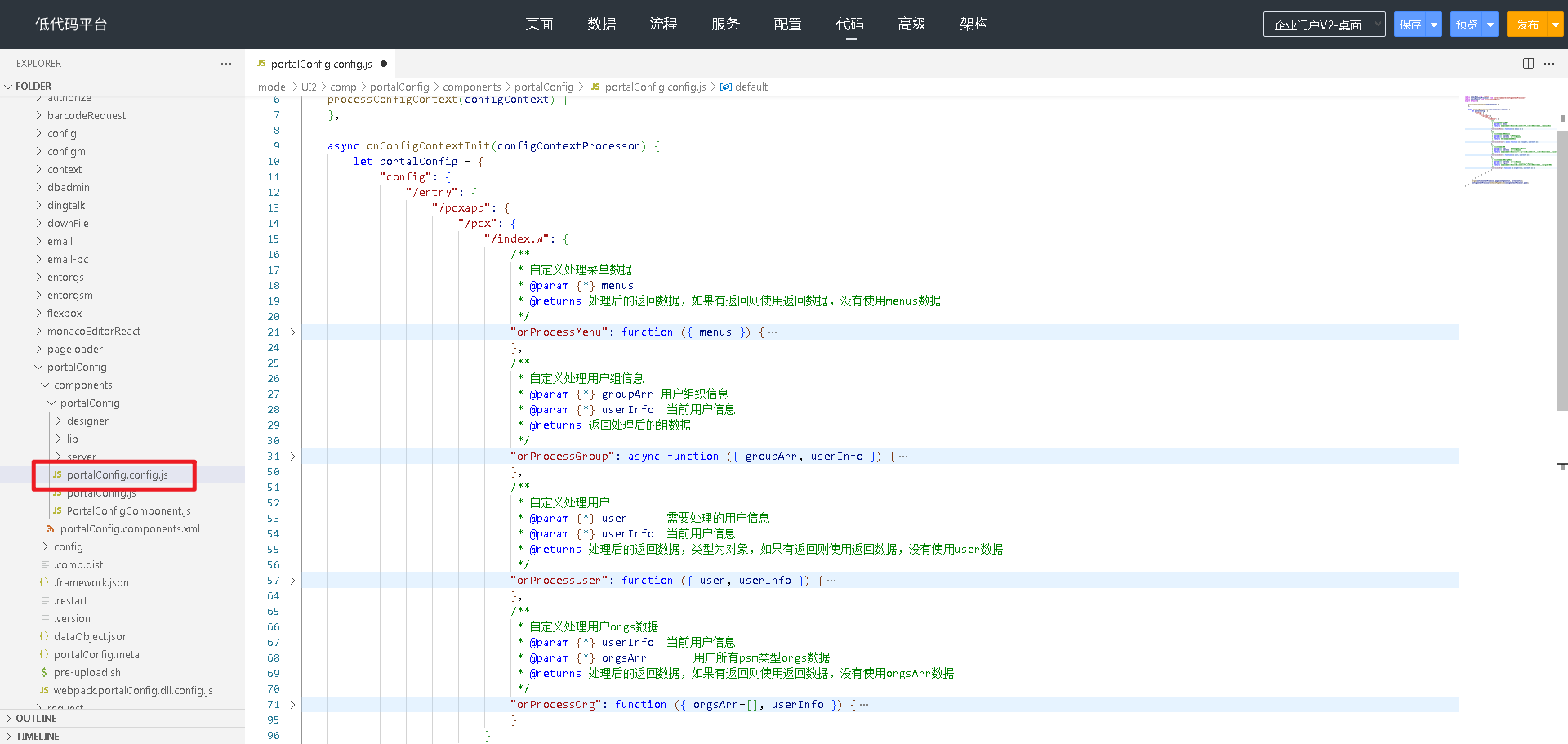Expand entorgsm folder
The width and height of the screenshot is (1568, 744).
pyautogui.click(x=69, y=296)
